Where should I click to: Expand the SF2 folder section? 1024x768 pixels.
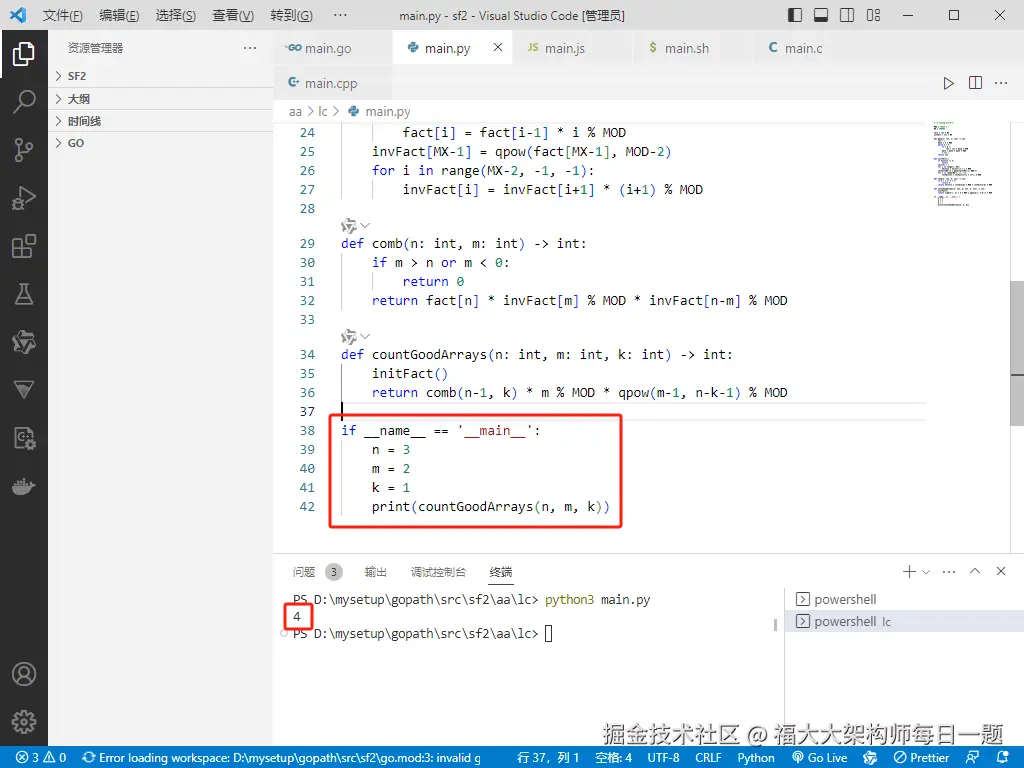(x=161, y=76)
